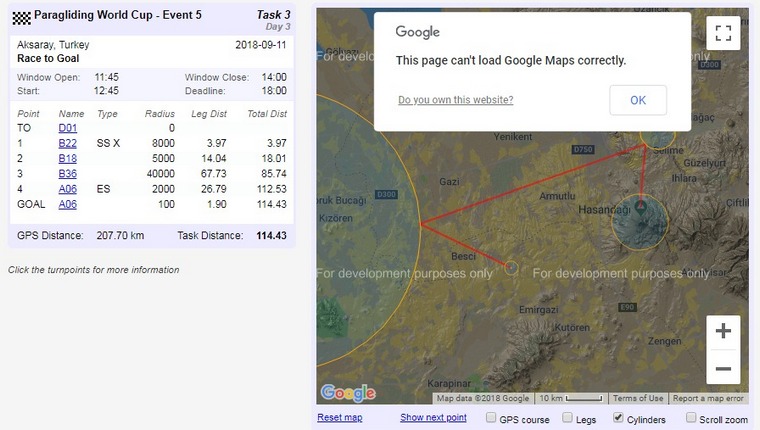The height and width of the screenshot is (430, 760).
Task: Enable the GPS course checkbox
Action: coord(491,417)
